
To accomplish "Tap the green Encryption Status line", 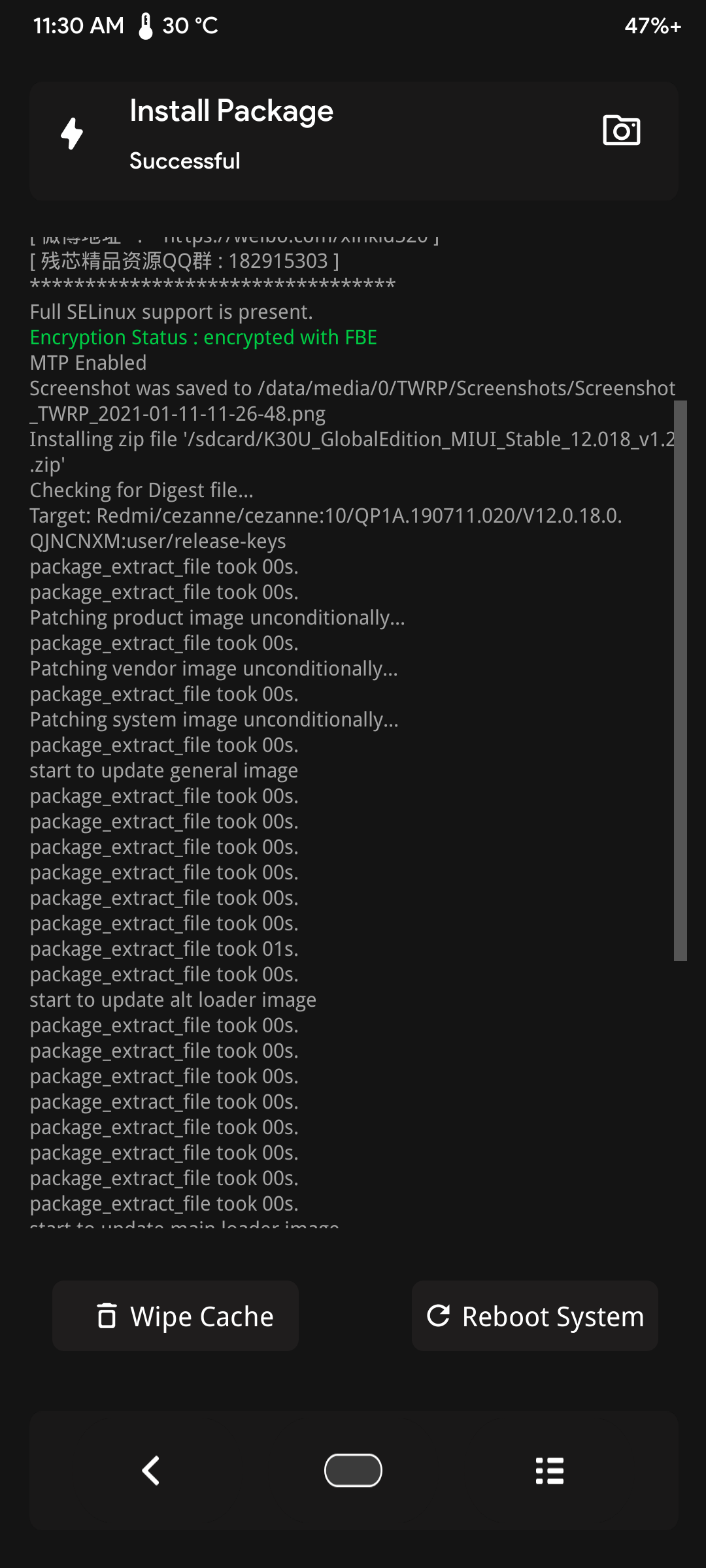I will 203,338.
